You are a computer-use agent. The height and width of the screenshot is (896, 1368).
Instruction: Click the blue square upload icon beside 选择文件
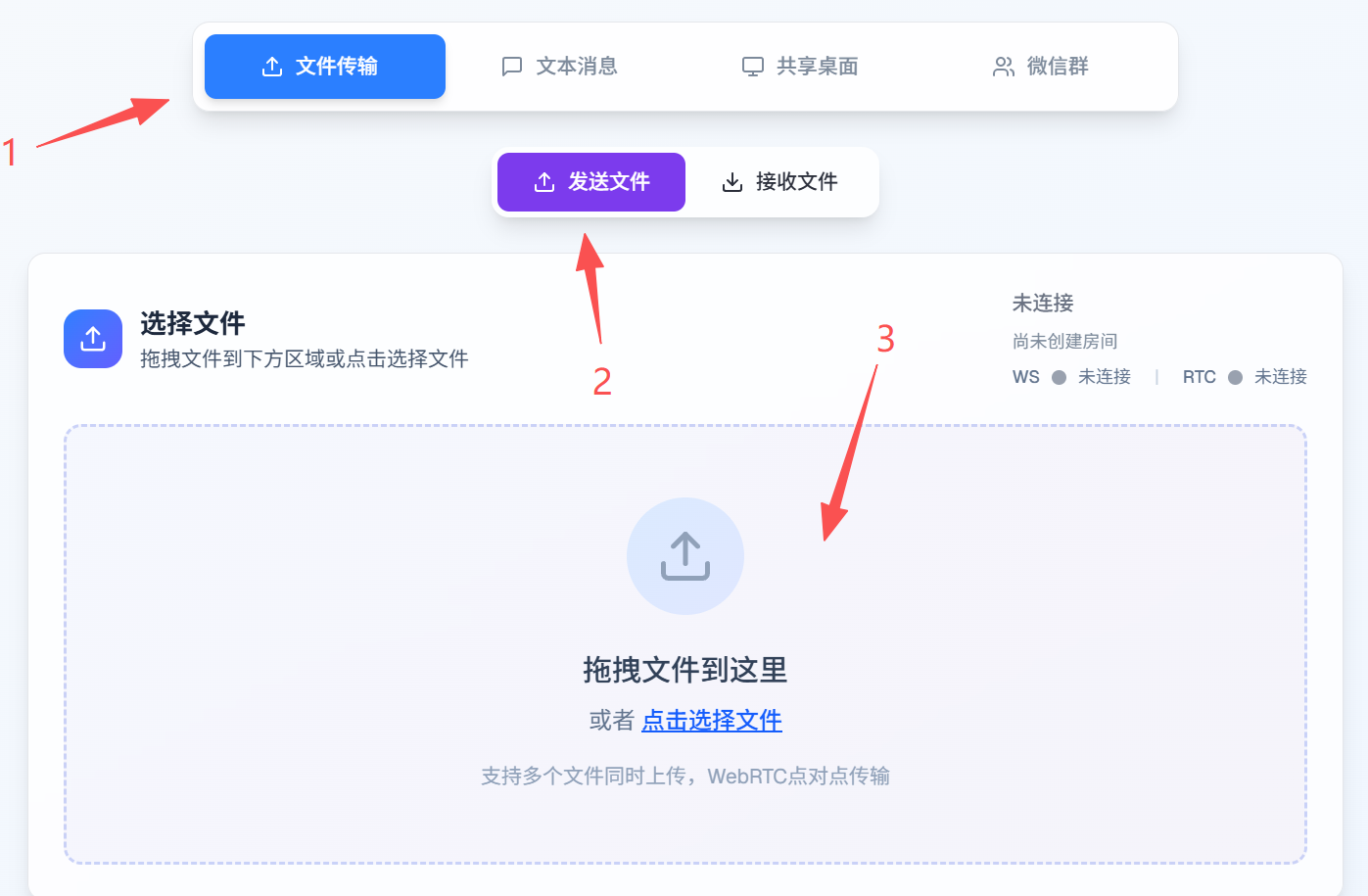(93, 339)
